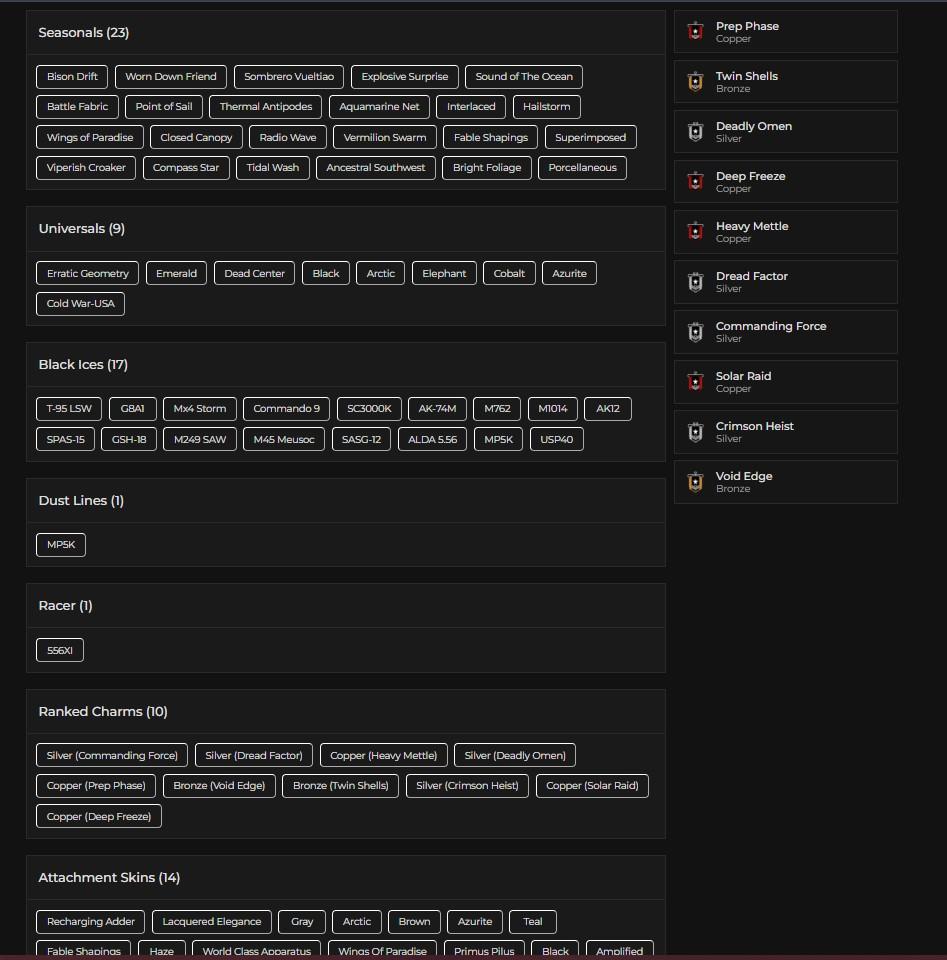947x960 pixels.
Task: Click the T-95 LSW Black Ice tag
Action: pyautogui.click(x=69, y=409)
